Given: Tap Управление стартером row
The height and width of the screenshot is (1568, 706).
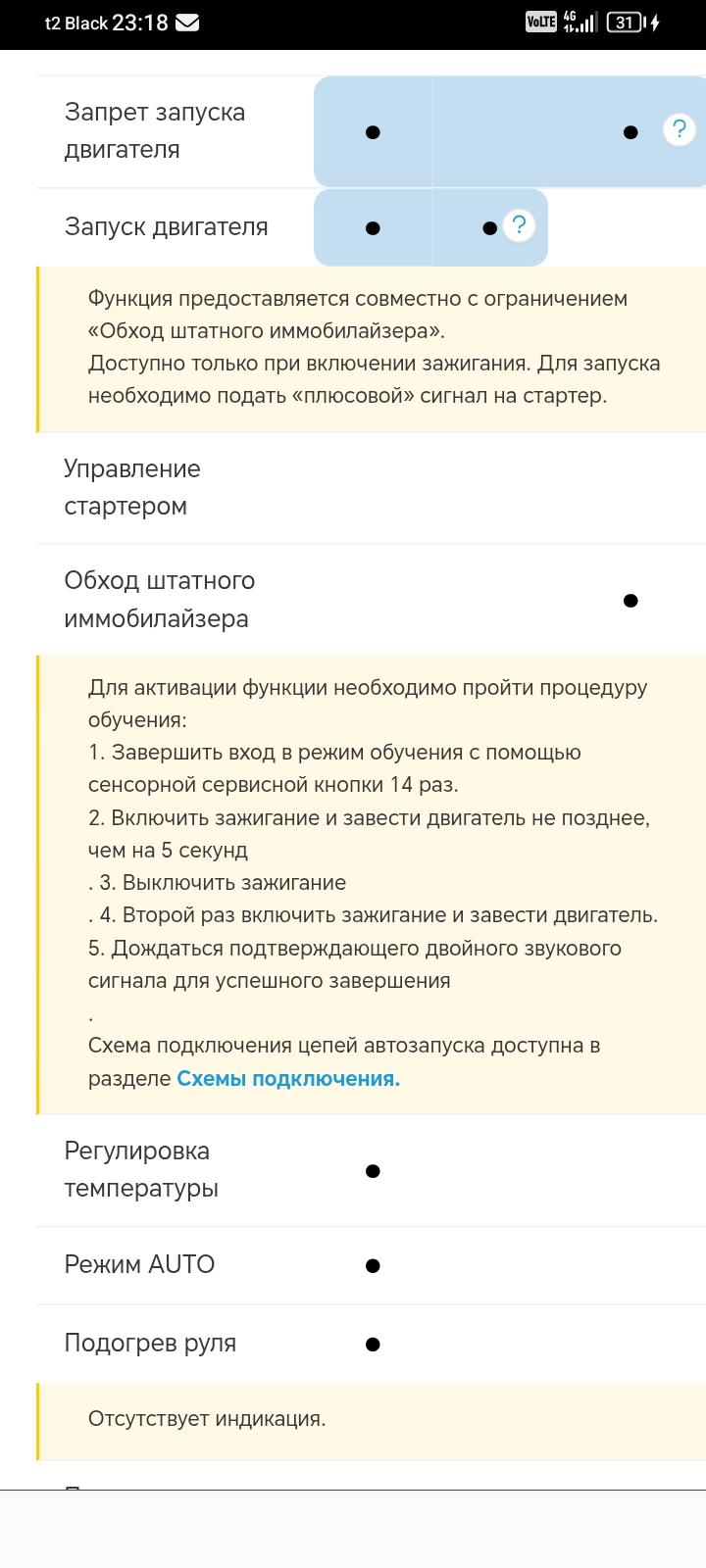Looking at the screenshot, I should coord(132,487).
